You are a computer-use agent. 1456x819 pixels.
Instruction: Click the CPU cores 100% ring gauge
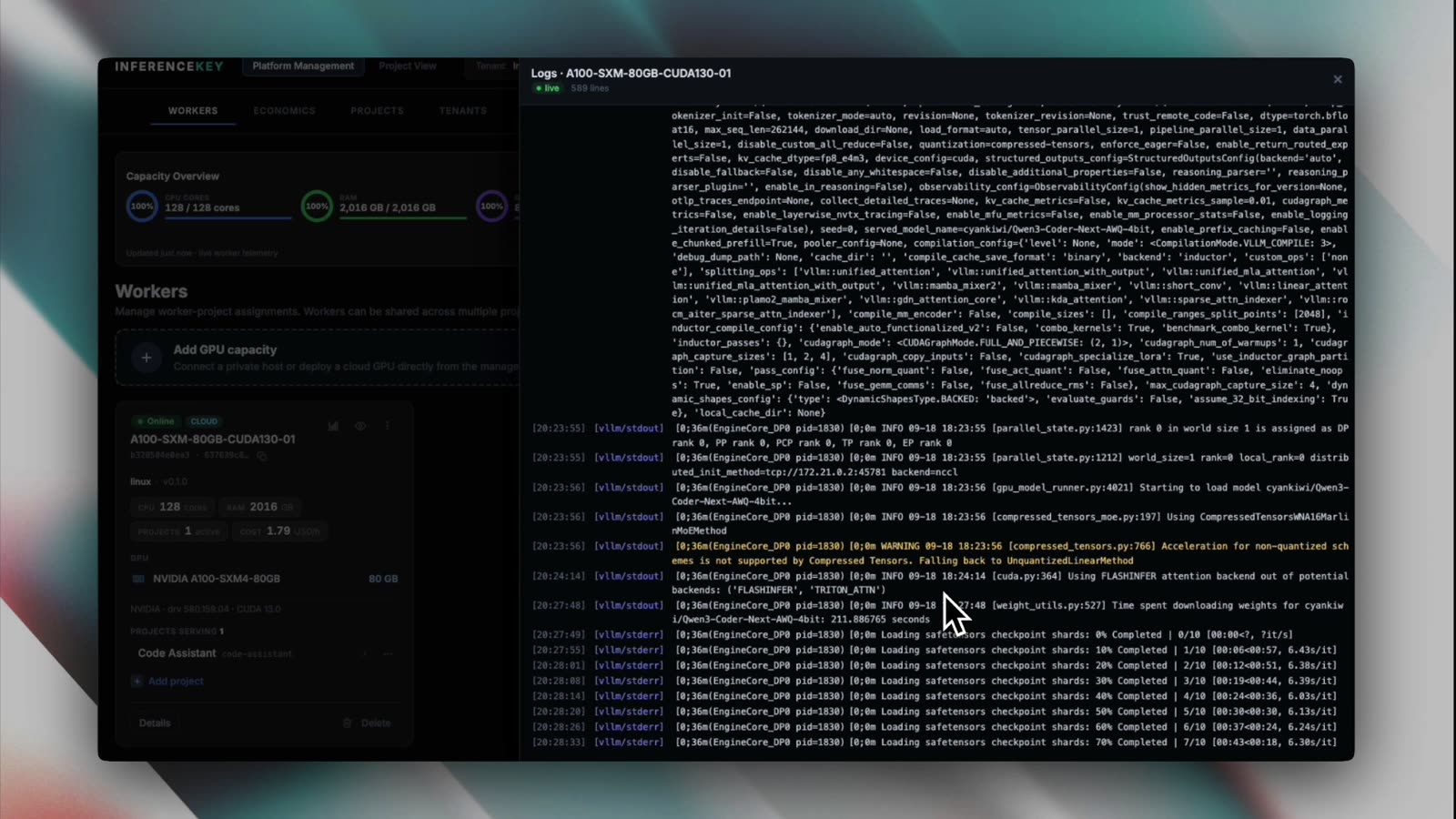pos(142,207)
